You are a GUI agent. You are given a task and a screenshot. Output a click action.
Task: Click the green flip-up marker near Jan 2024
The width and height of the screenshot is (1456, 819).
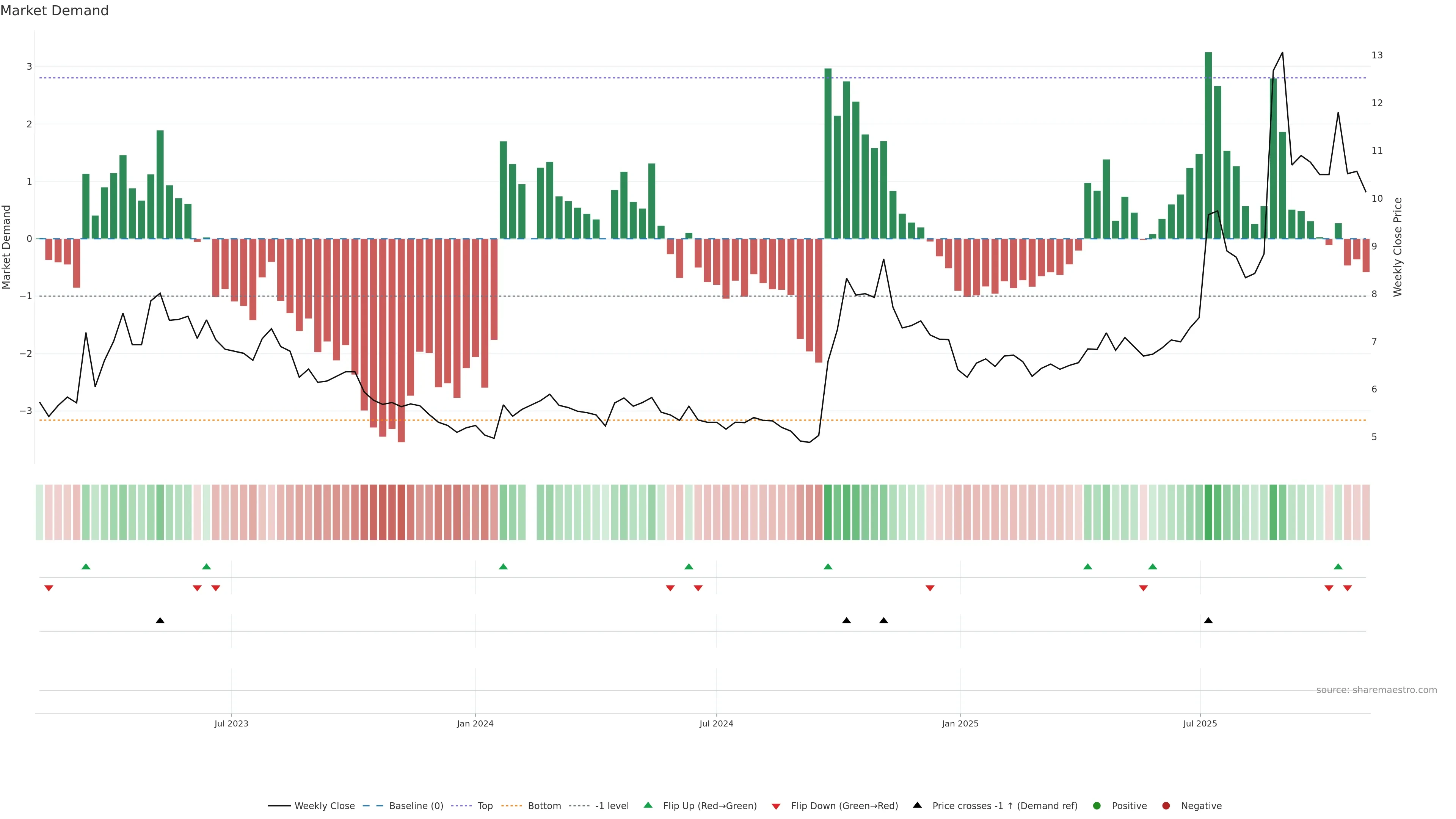click(x=503, y=566)
